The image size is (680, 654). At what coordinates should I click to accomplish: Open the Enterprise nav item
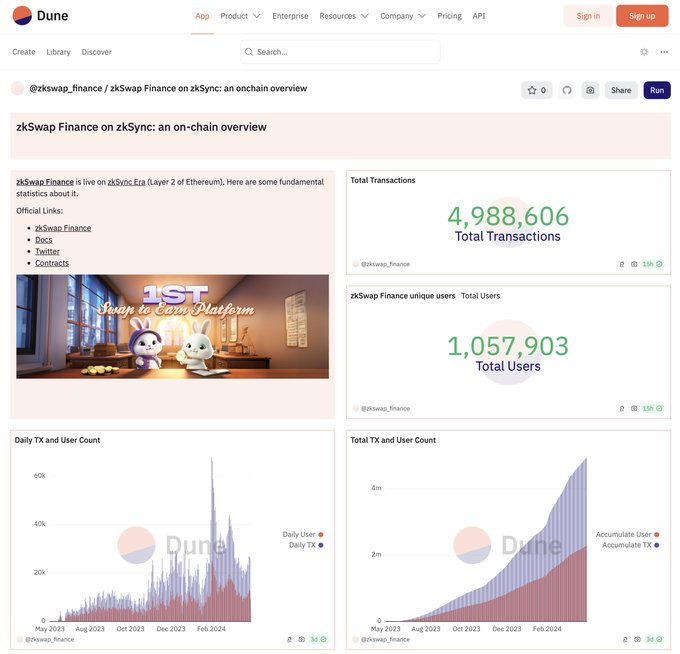(x=290, y=16)
